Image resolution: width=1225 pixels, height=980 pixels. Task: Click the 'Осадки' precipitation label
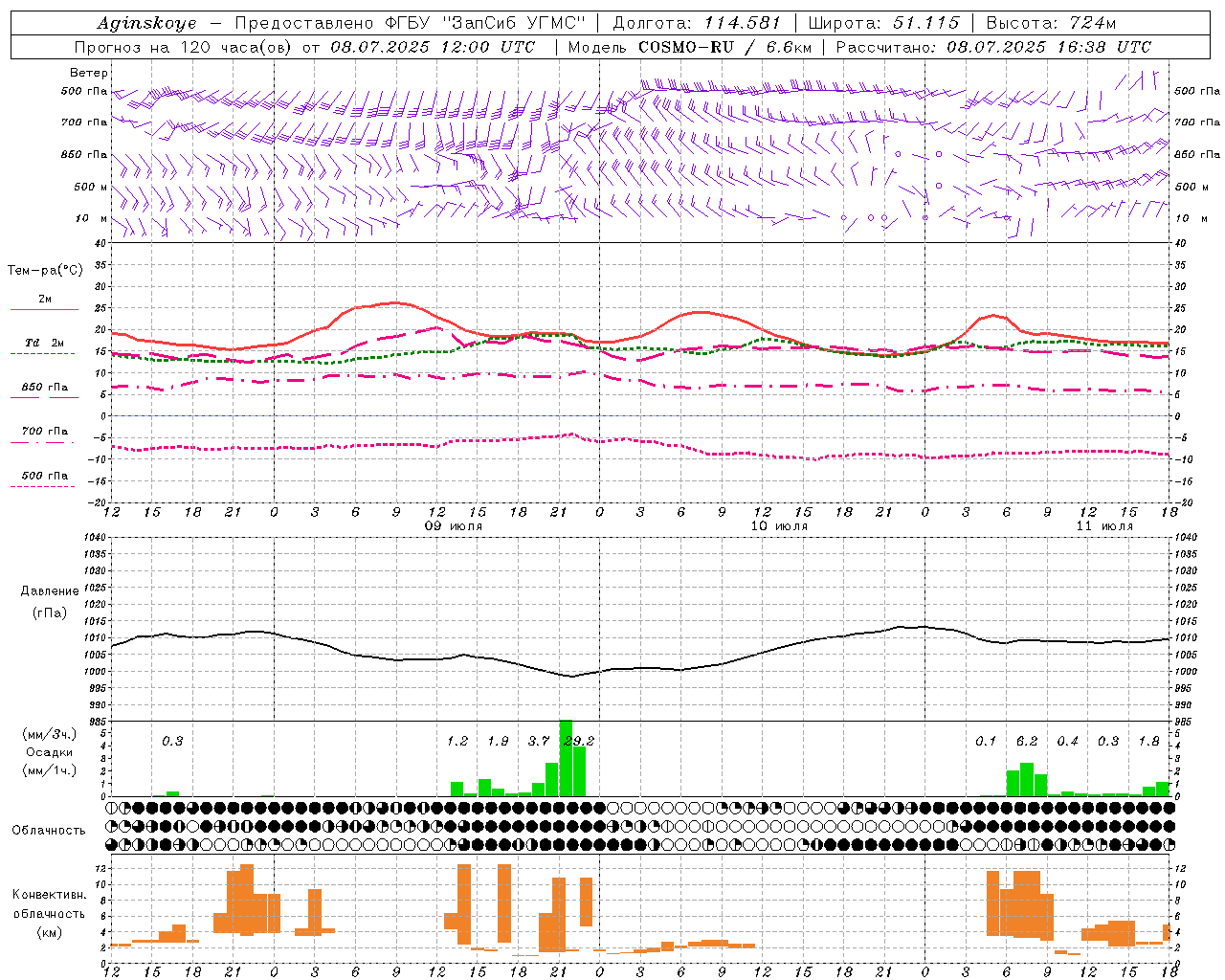click(x=50, y=752)
